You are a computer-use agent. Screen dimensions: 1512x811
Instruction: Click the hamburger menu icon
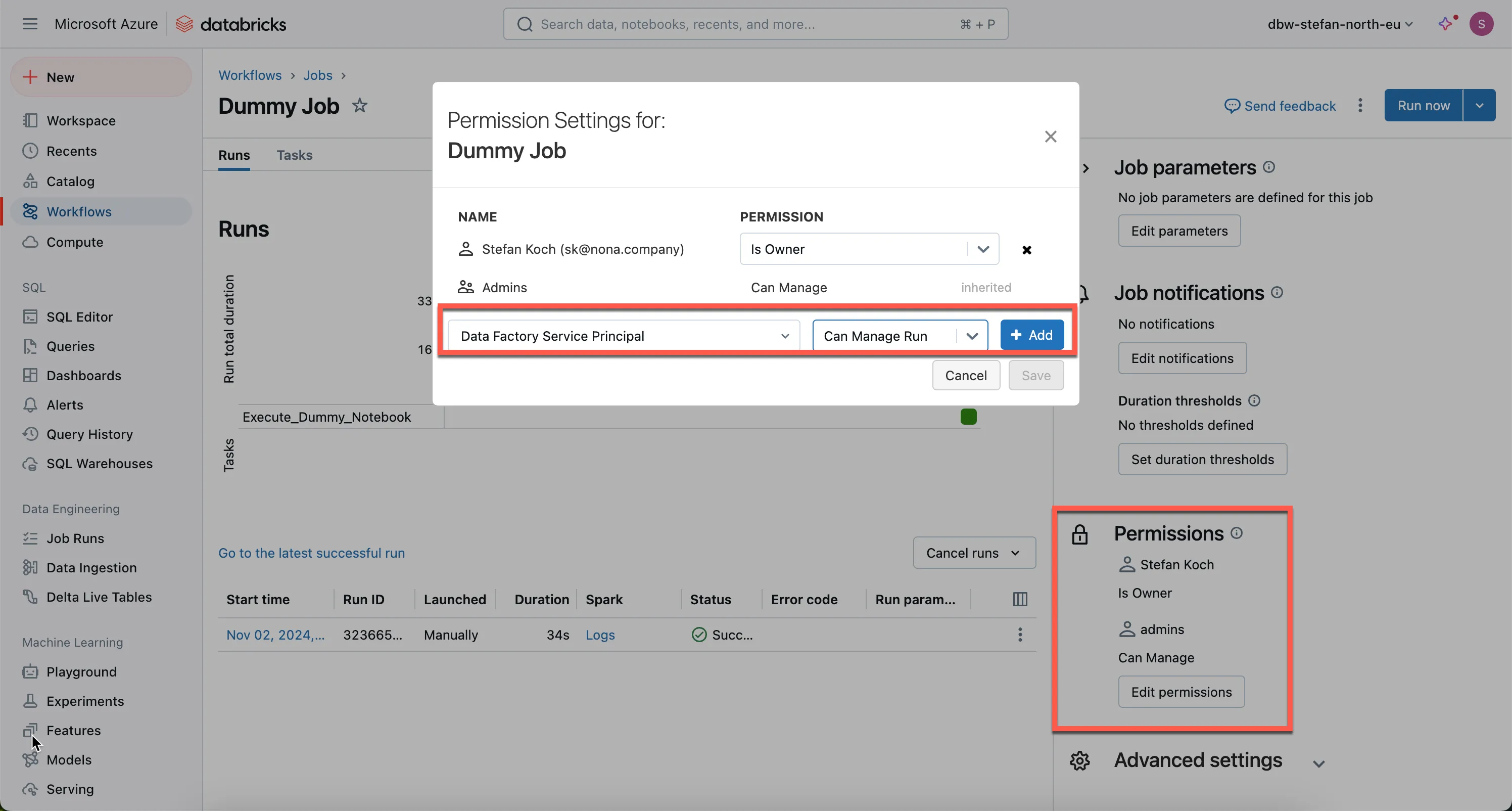30,24
